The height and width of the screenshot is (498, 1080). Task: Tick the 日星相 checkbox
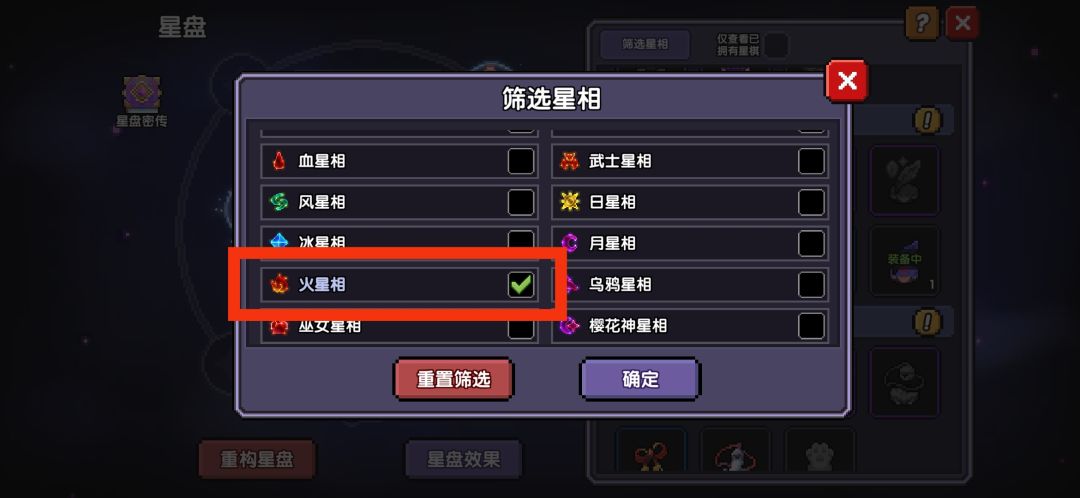(x=811, y=202)
